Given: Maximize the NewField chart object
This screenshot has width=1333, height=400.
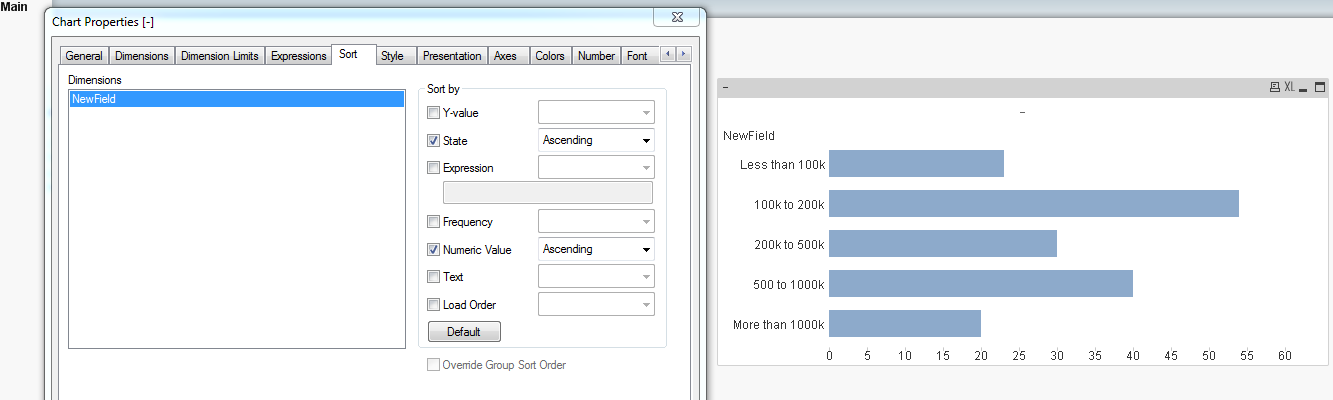Looking at the screenshot, I should click(x=1321, y=88).
